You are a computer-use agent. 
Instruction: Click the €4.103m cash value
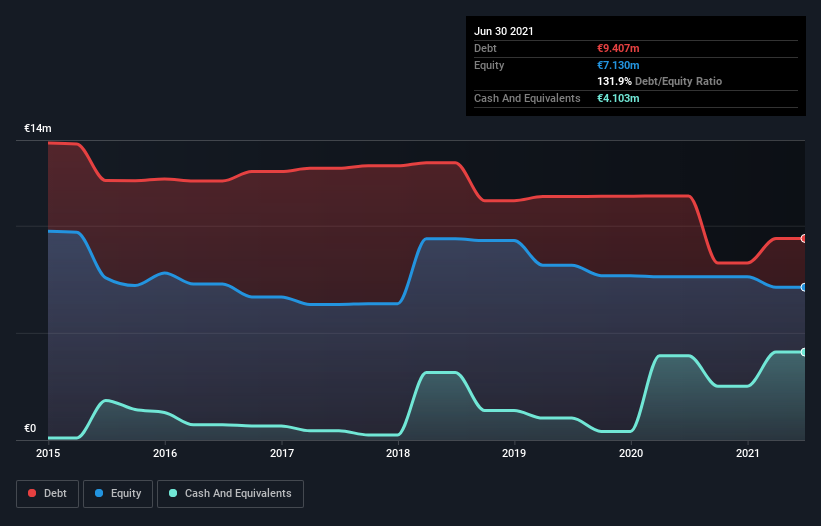pyautogui.click(x=618, y=98)
